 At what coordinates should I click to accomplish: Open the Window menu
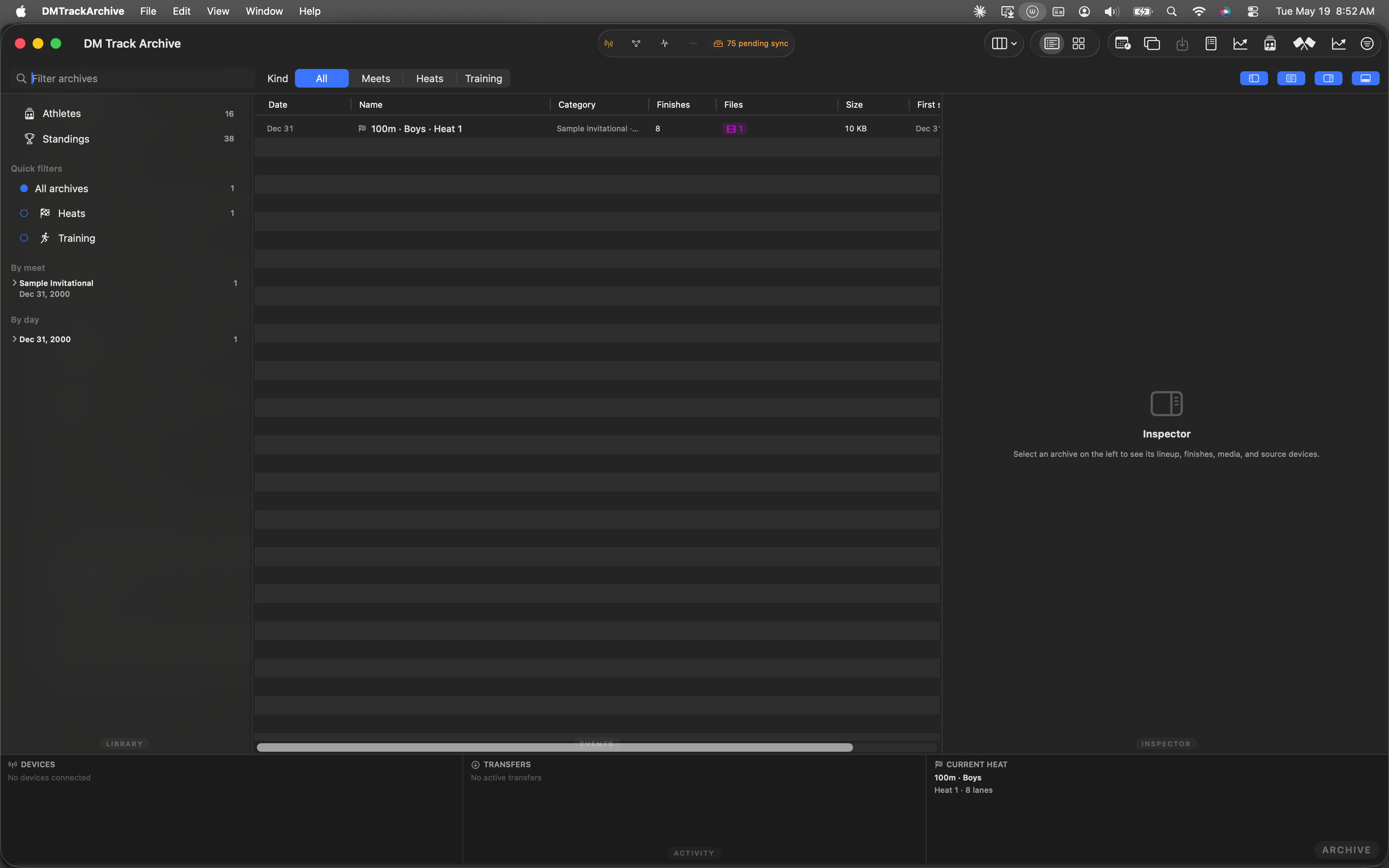(264, 11)
